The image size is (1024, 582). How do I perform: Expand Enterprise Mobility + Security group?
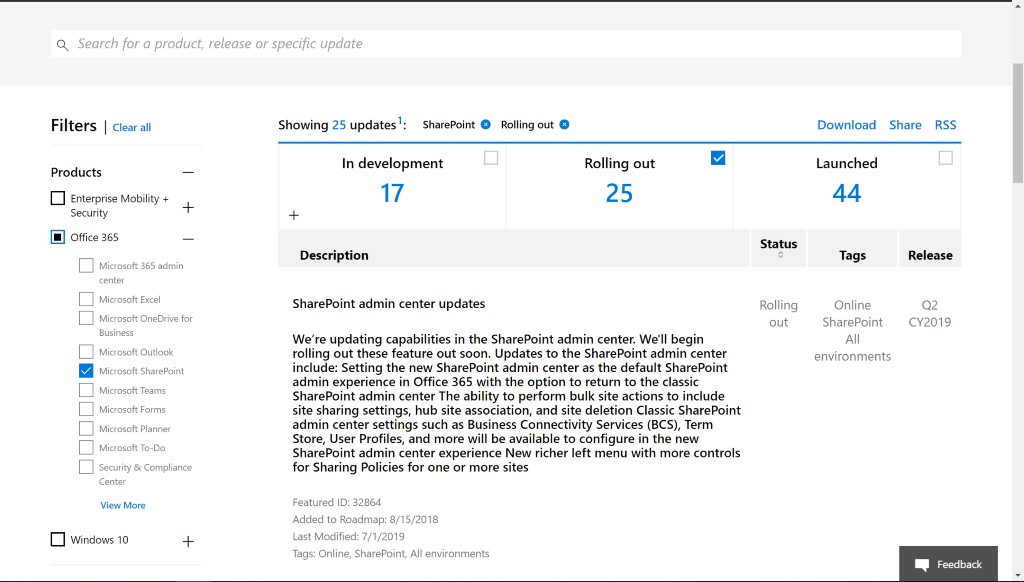188,207
